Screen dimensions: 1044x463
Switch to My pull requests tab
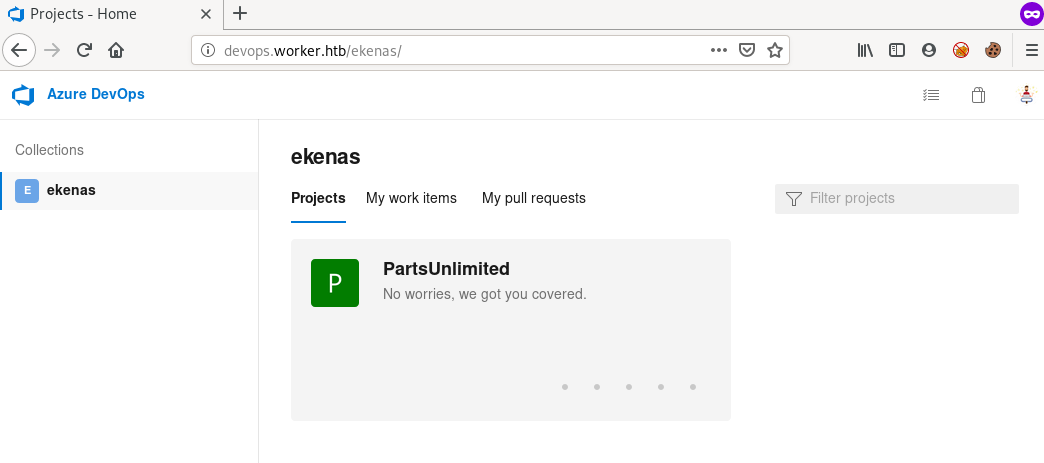(x=534, y=198)
